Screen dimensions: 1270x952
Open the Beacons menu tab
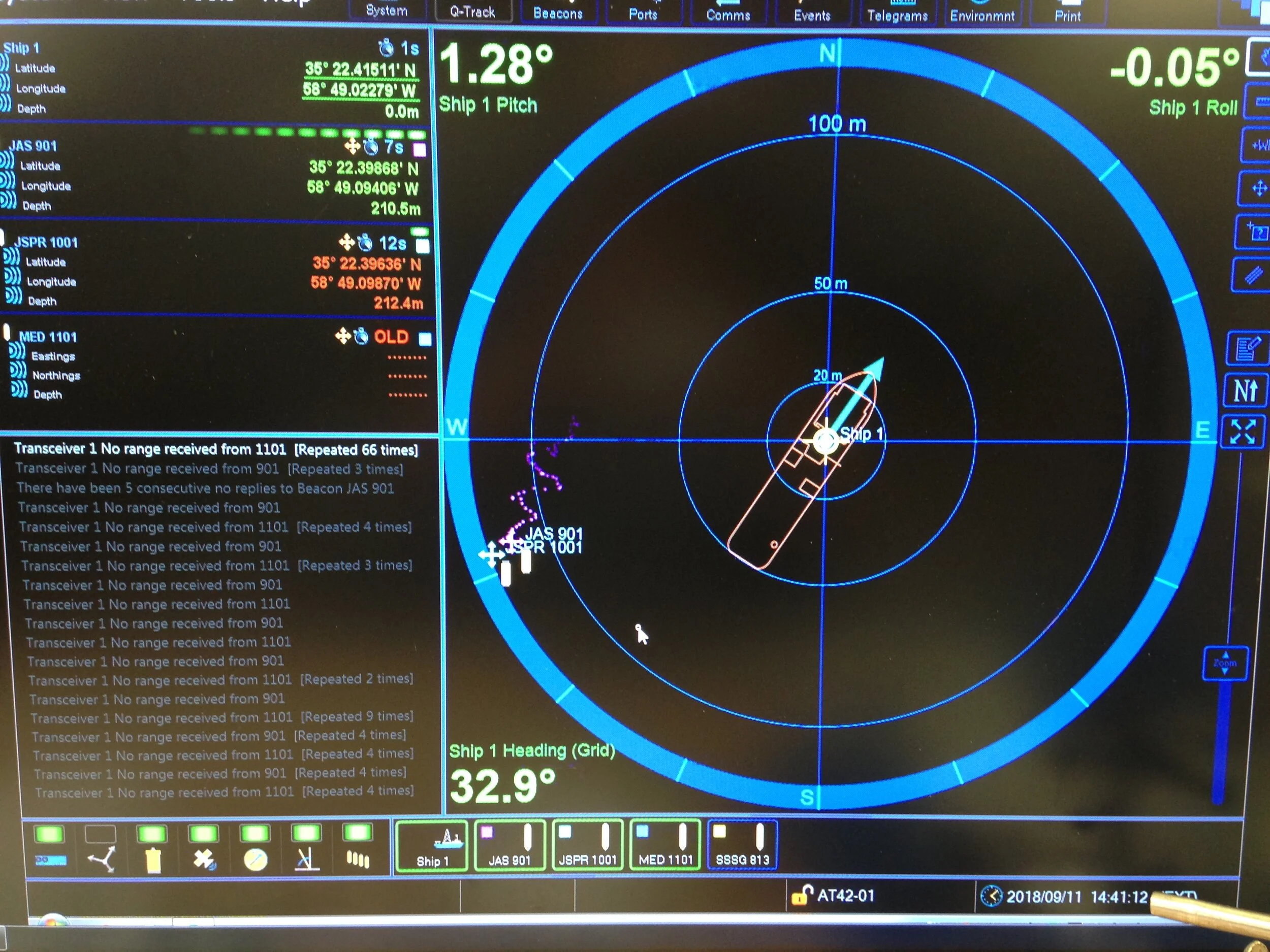point(557,13)
